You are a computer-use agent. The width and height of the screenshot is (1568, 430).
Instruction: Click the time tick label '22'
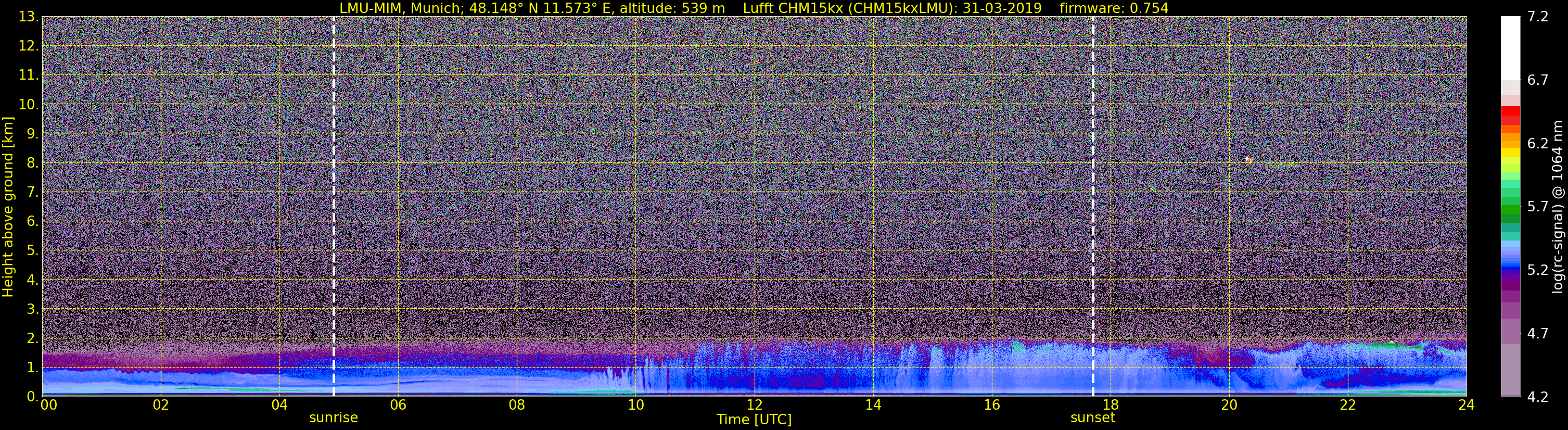click(1348, 405)
